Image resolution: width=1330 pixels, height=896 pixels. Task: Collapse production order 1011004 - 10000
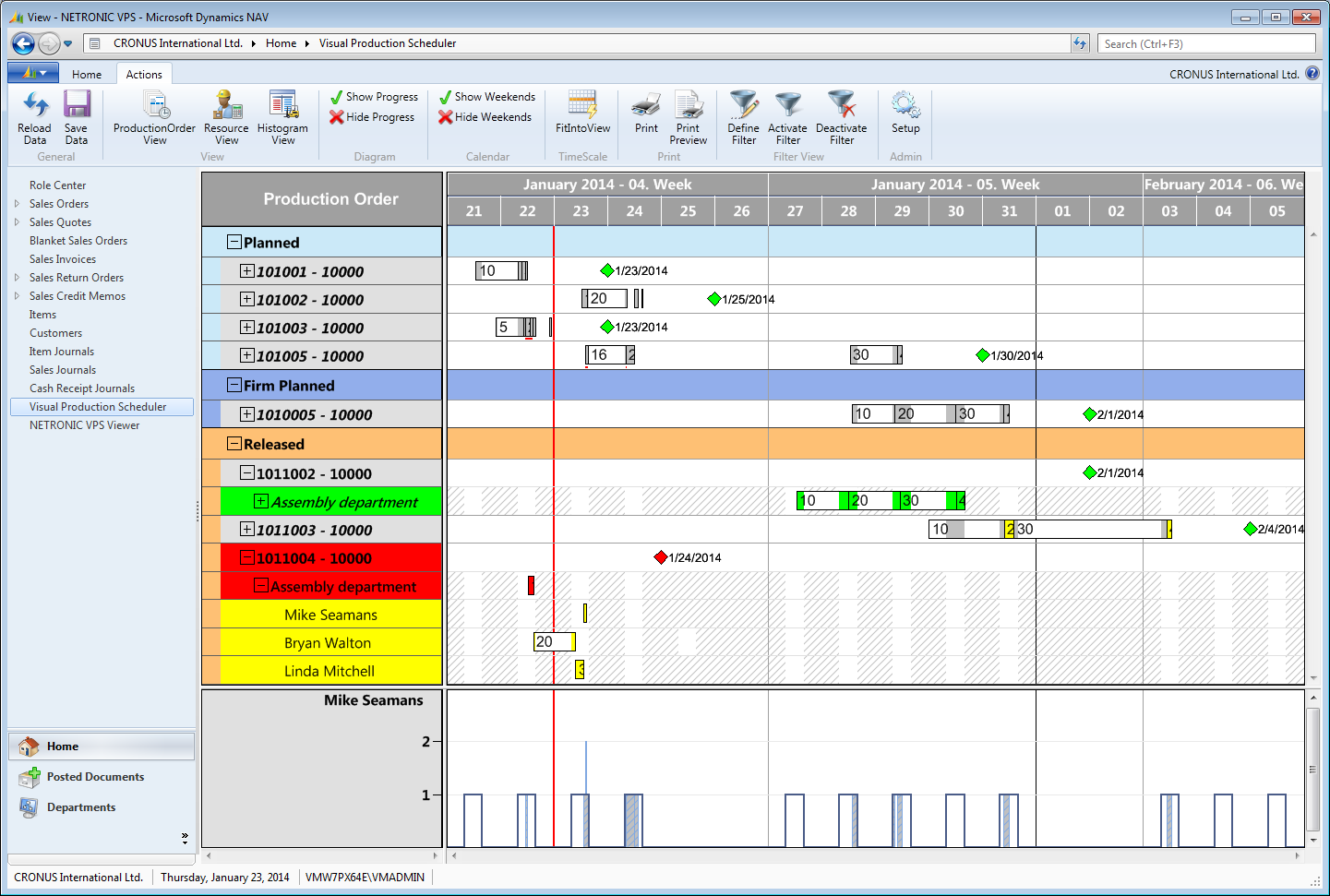coord(246,557)
